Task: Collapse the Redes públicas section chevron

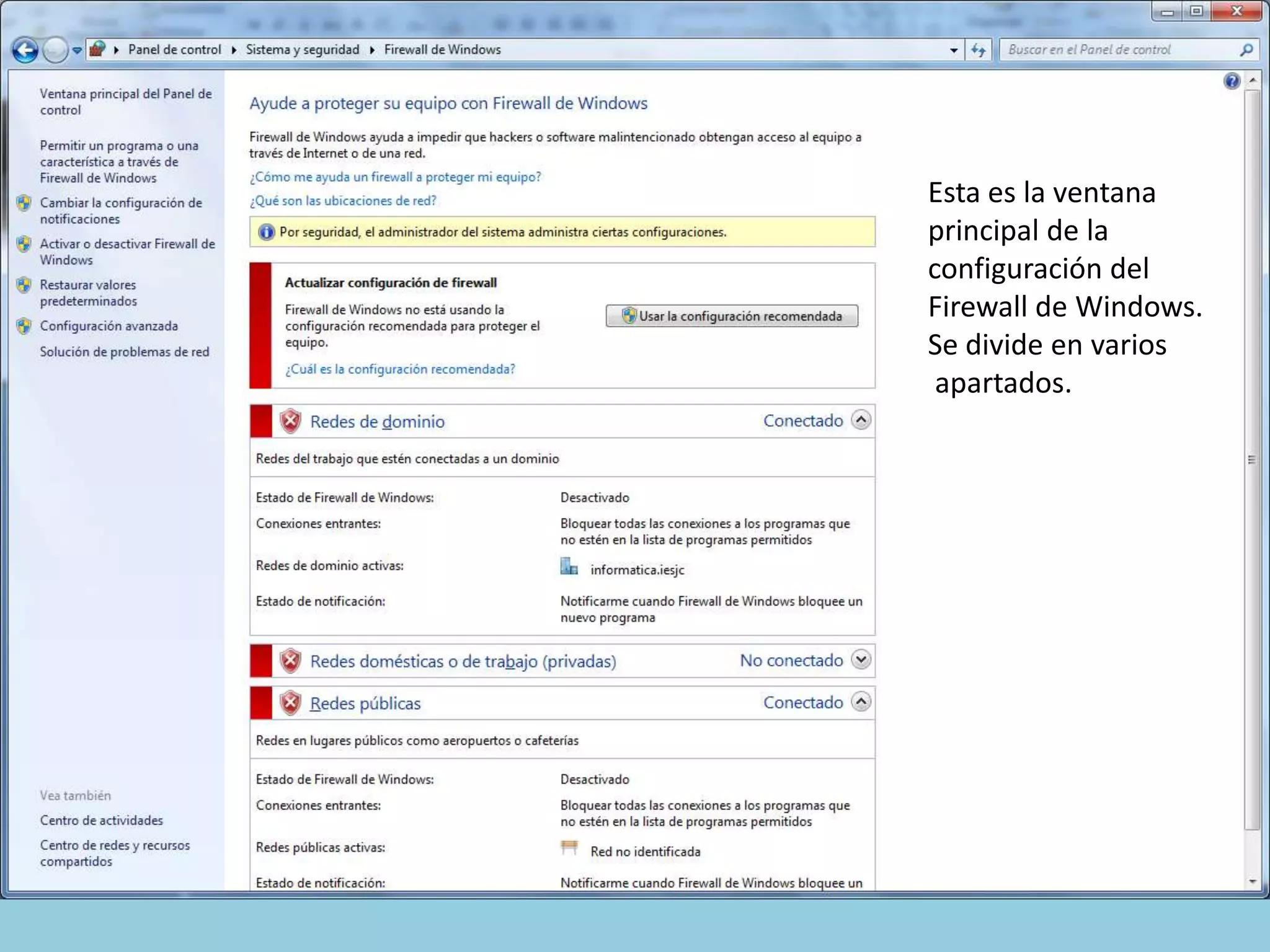Action: 861,702
